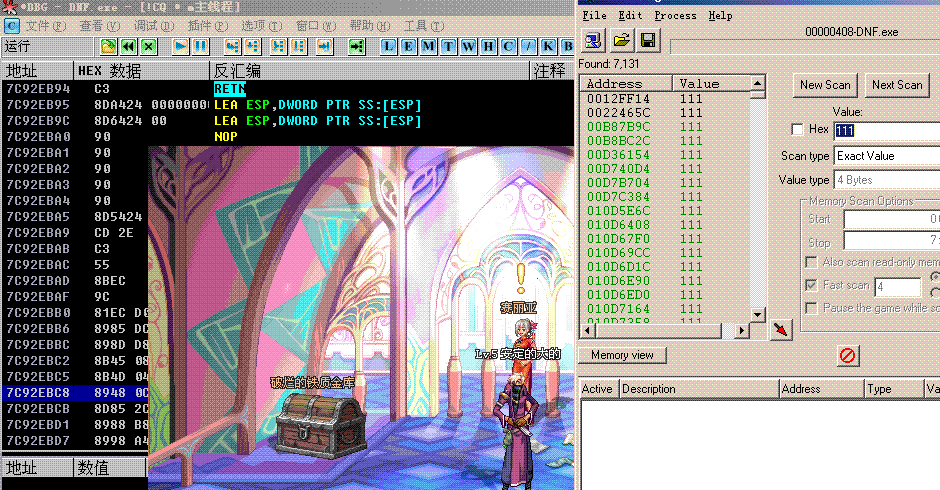Run the program with the play icon
This screenshot has height=490, width=940.
[180, 47]
